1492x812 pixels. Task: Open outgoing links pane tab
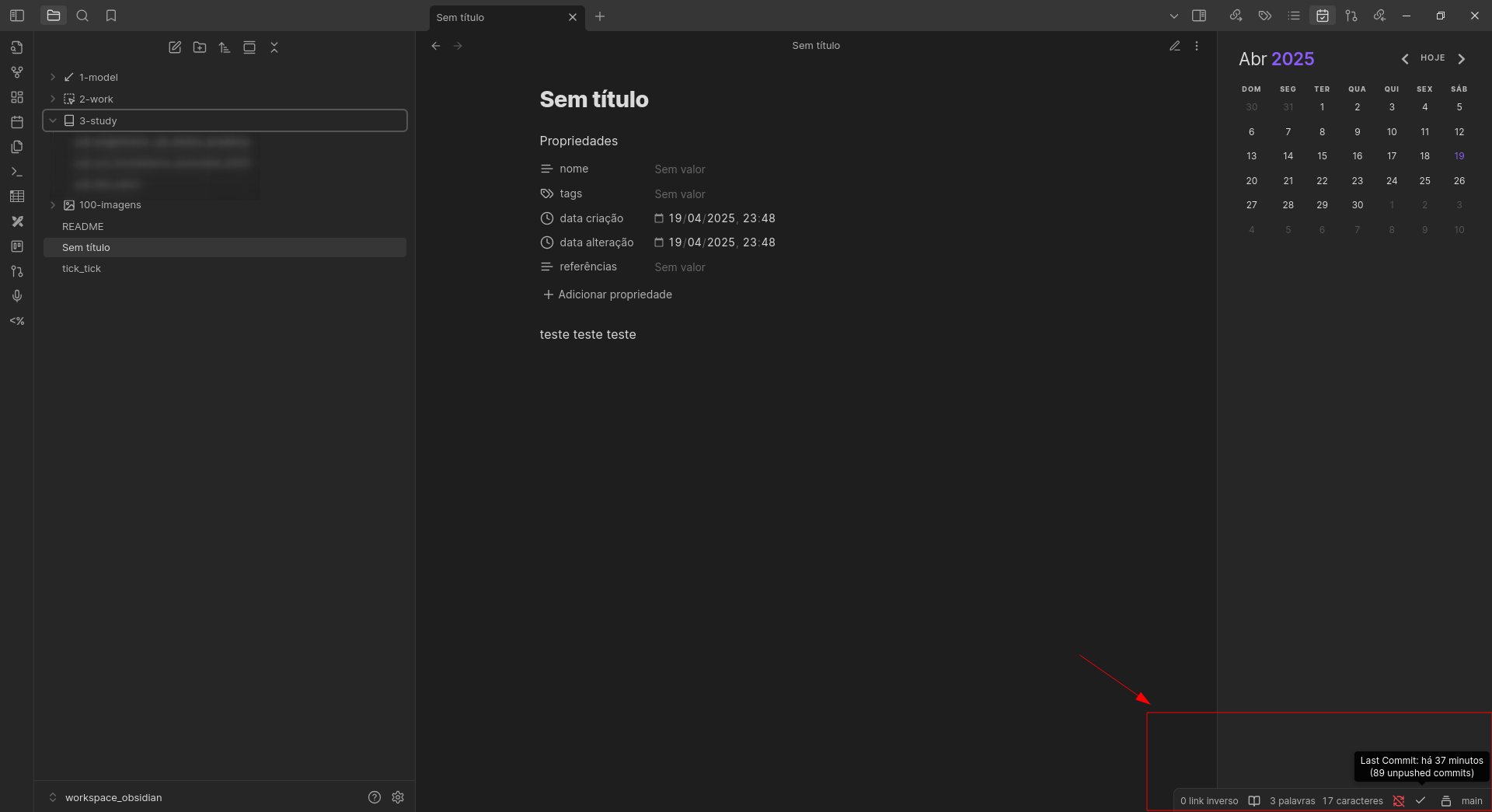point(1236,16)
